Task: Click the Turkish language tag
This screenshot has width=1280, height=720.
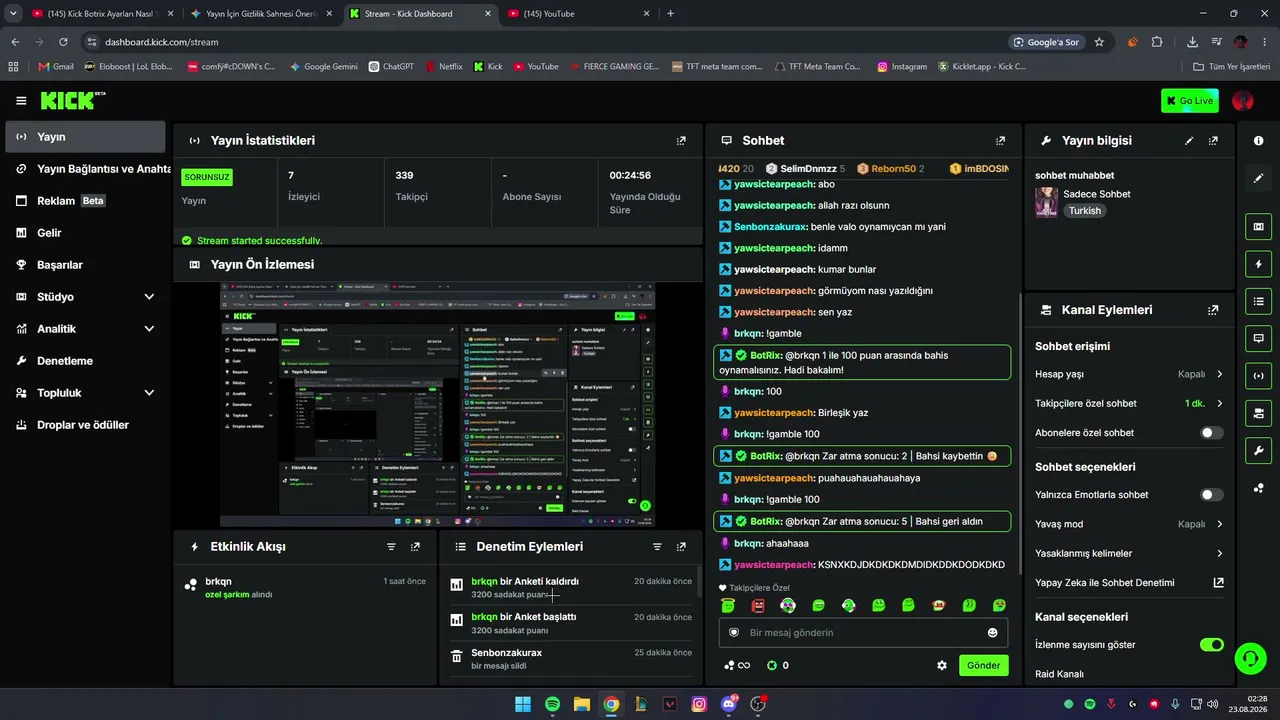Action: pyautogui.click(x=1084, y=211)
